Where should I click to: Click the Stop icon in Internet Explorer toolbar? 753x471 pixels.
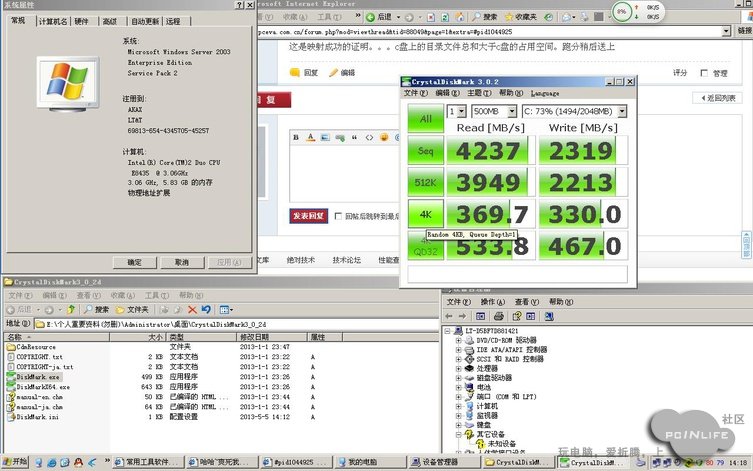point(431,17)
